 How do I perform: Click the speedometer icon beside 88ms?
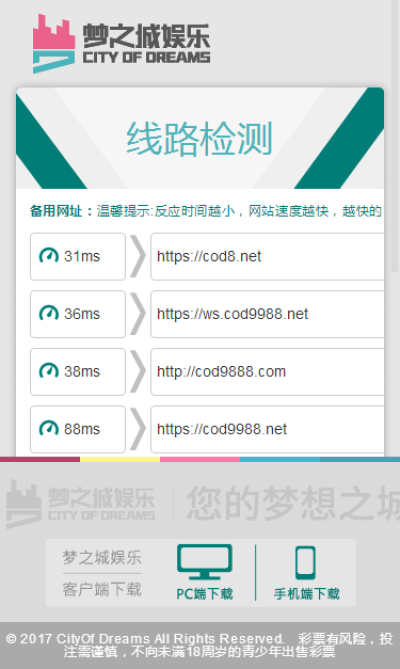49,429
